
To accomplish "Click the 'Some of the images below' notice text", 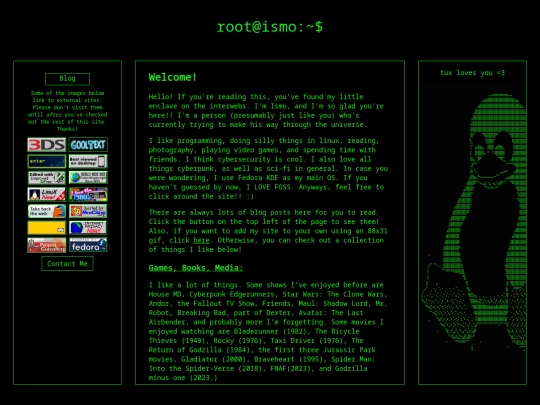I will (67, 111).
